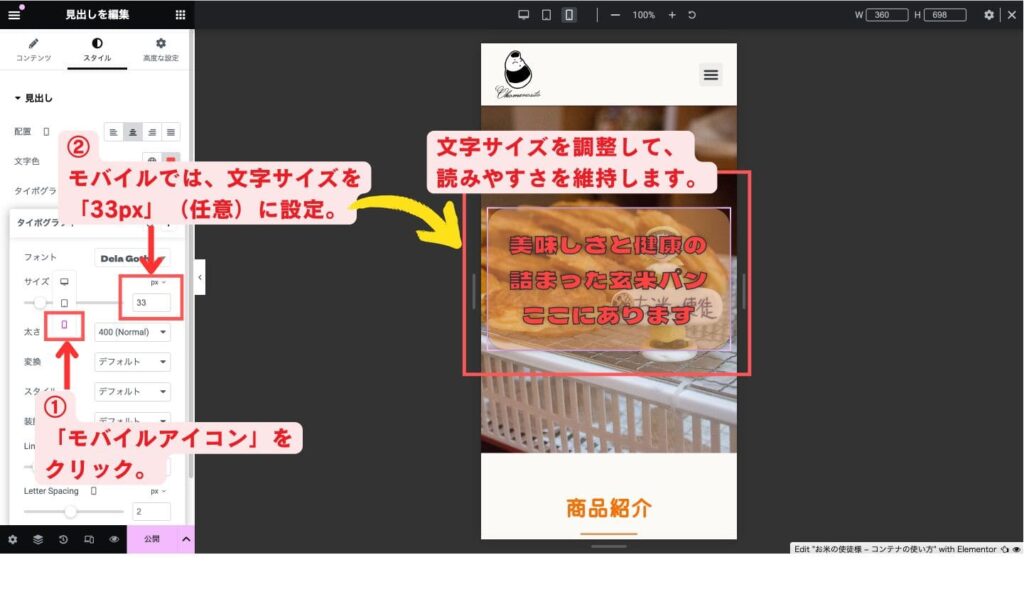
Task: Open the フォント family dropdown
Action: point(132,258)
